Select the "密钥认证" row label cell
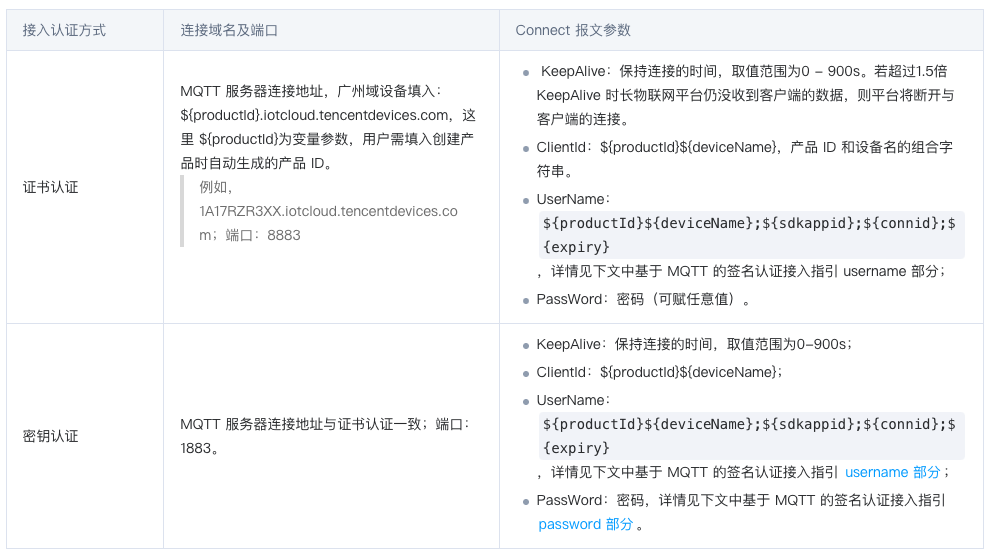 pyautogui.click(x=50, y=436)
